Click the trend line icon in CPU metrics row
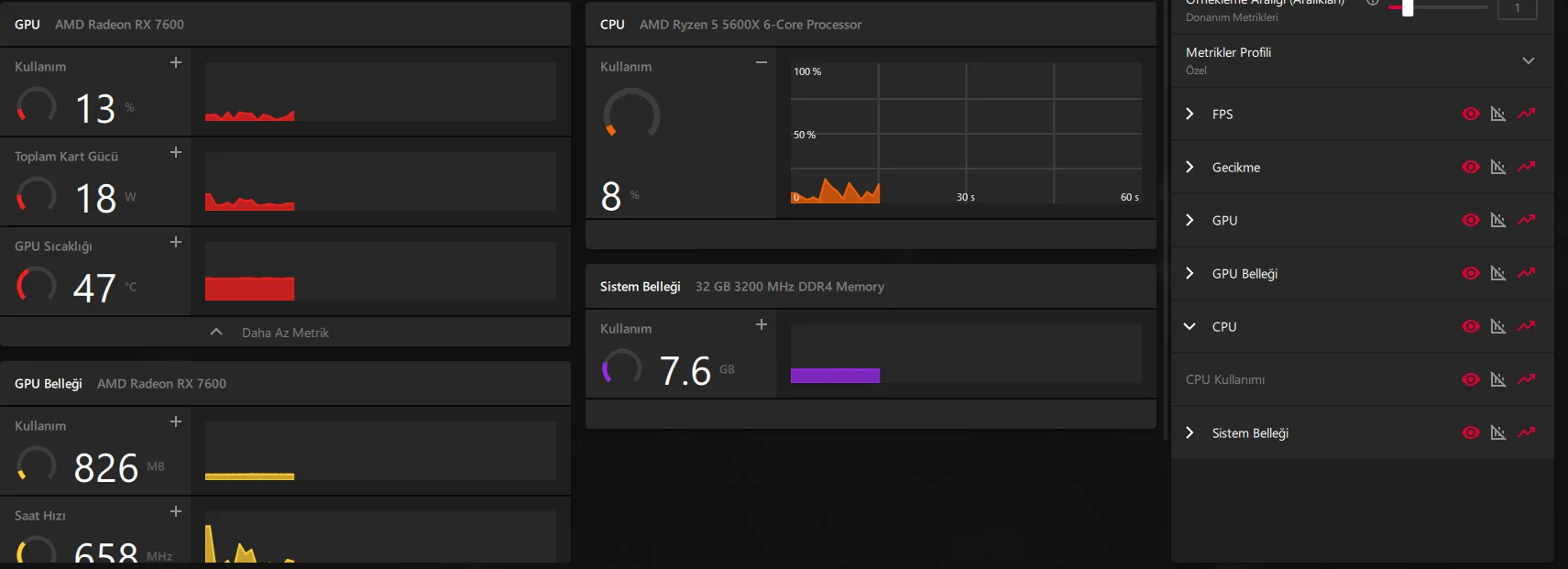Image resolution: width=1568 pixels, height=569 pixels. 1526,326
